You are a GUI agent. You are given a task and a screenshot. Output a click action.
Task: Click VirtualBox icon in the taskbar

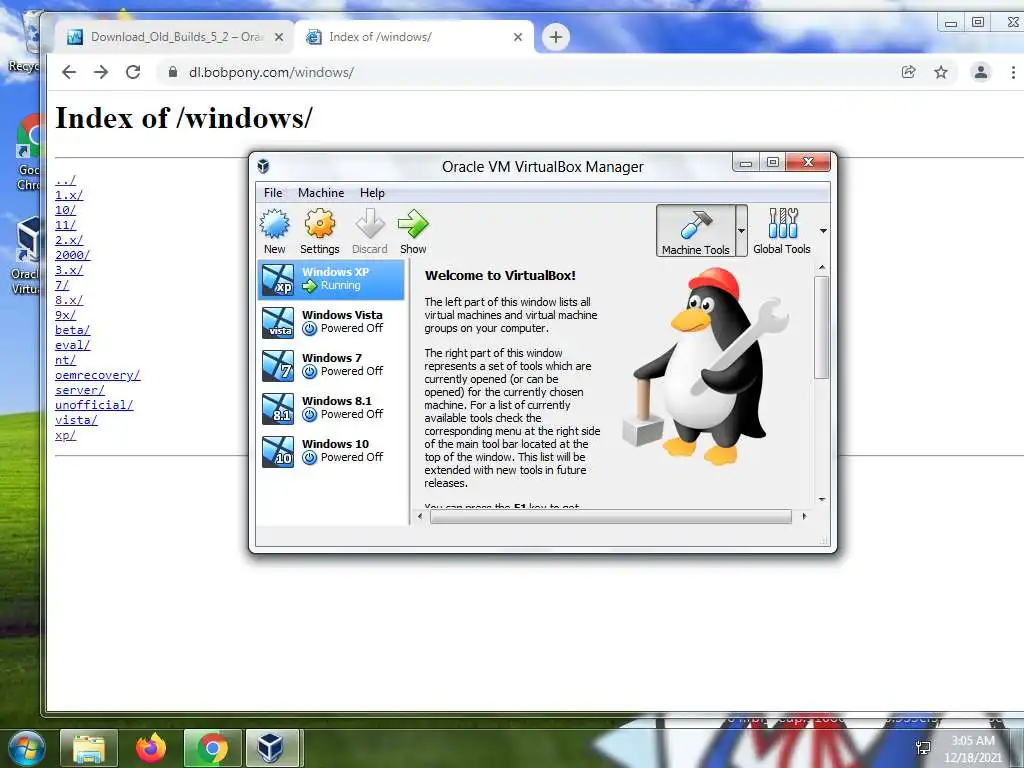271,748
